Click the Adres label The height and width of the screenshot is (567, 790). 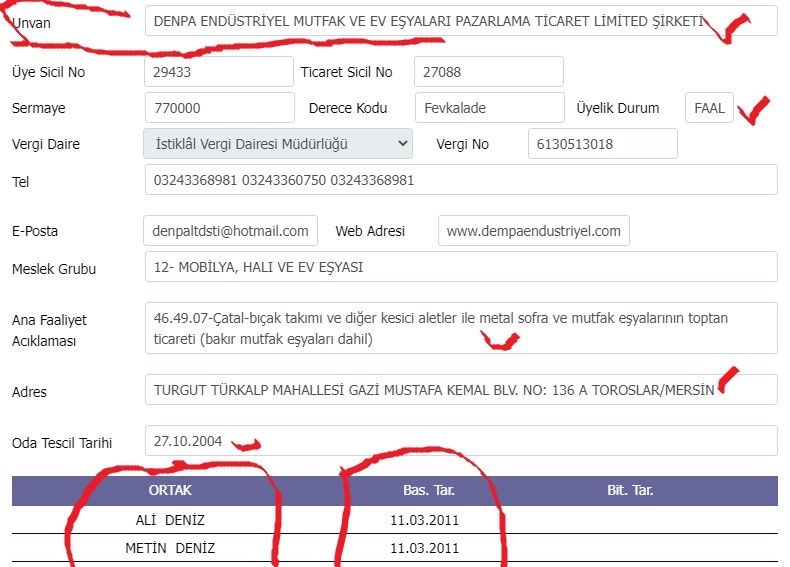29,392
